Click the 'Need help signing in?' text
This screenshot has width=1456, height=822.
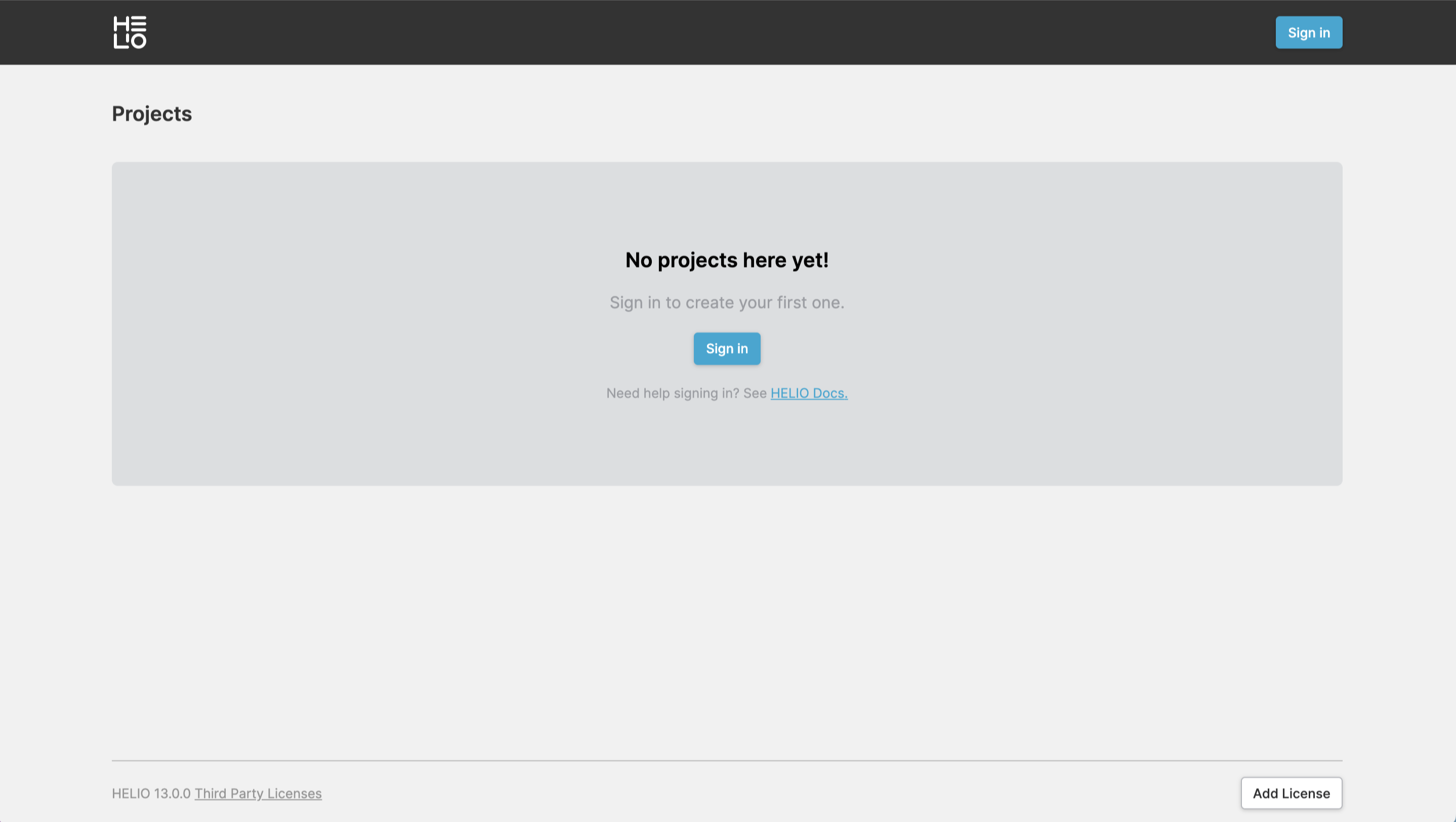pos(672,393)
